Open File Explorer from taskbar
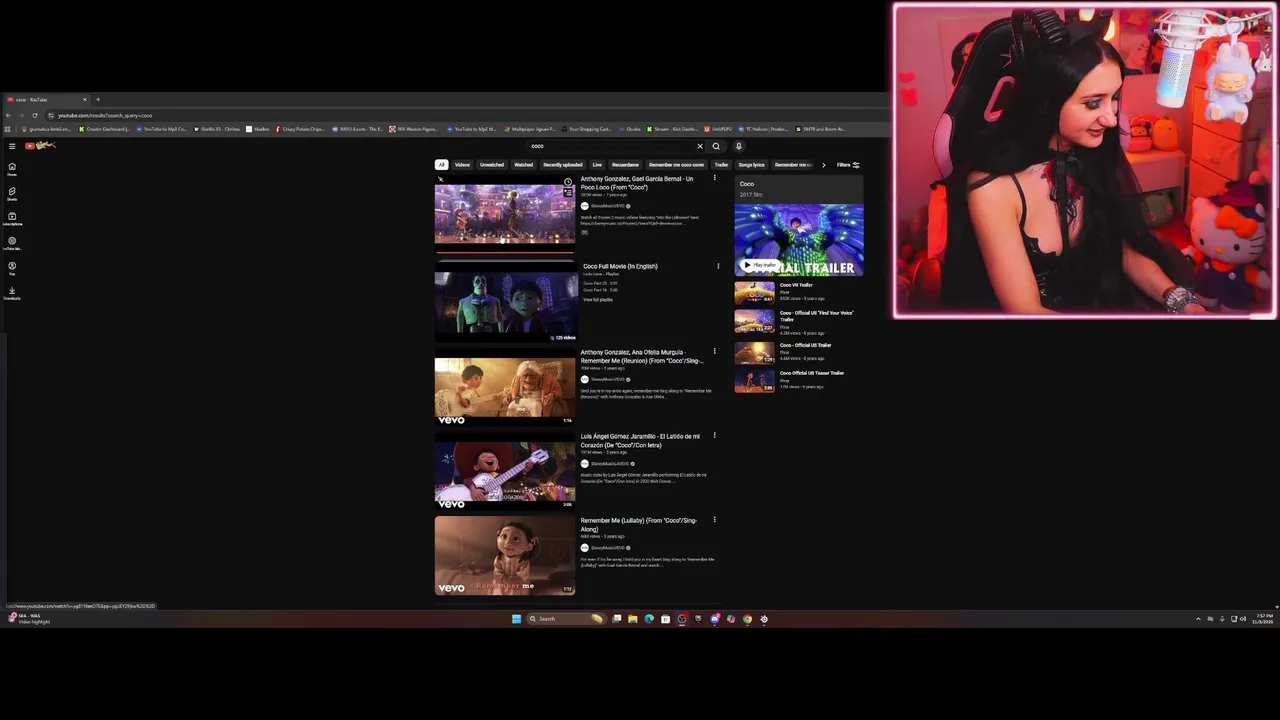This screenshot has height=720, width=1280. click(633, 619)
